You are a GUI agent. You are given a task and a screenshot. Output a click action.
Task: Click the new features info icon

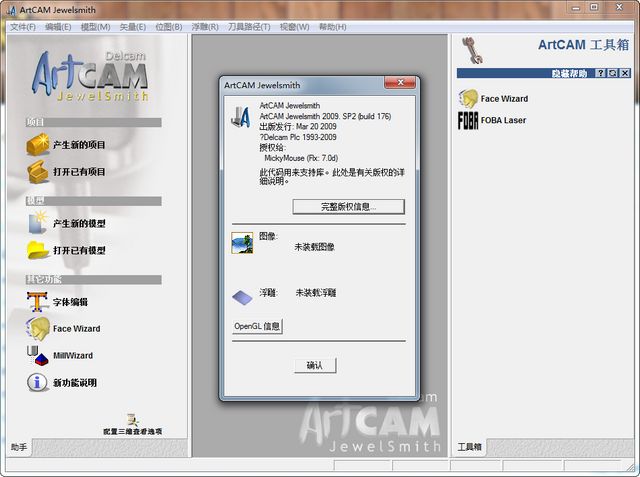tap(37, 382)
